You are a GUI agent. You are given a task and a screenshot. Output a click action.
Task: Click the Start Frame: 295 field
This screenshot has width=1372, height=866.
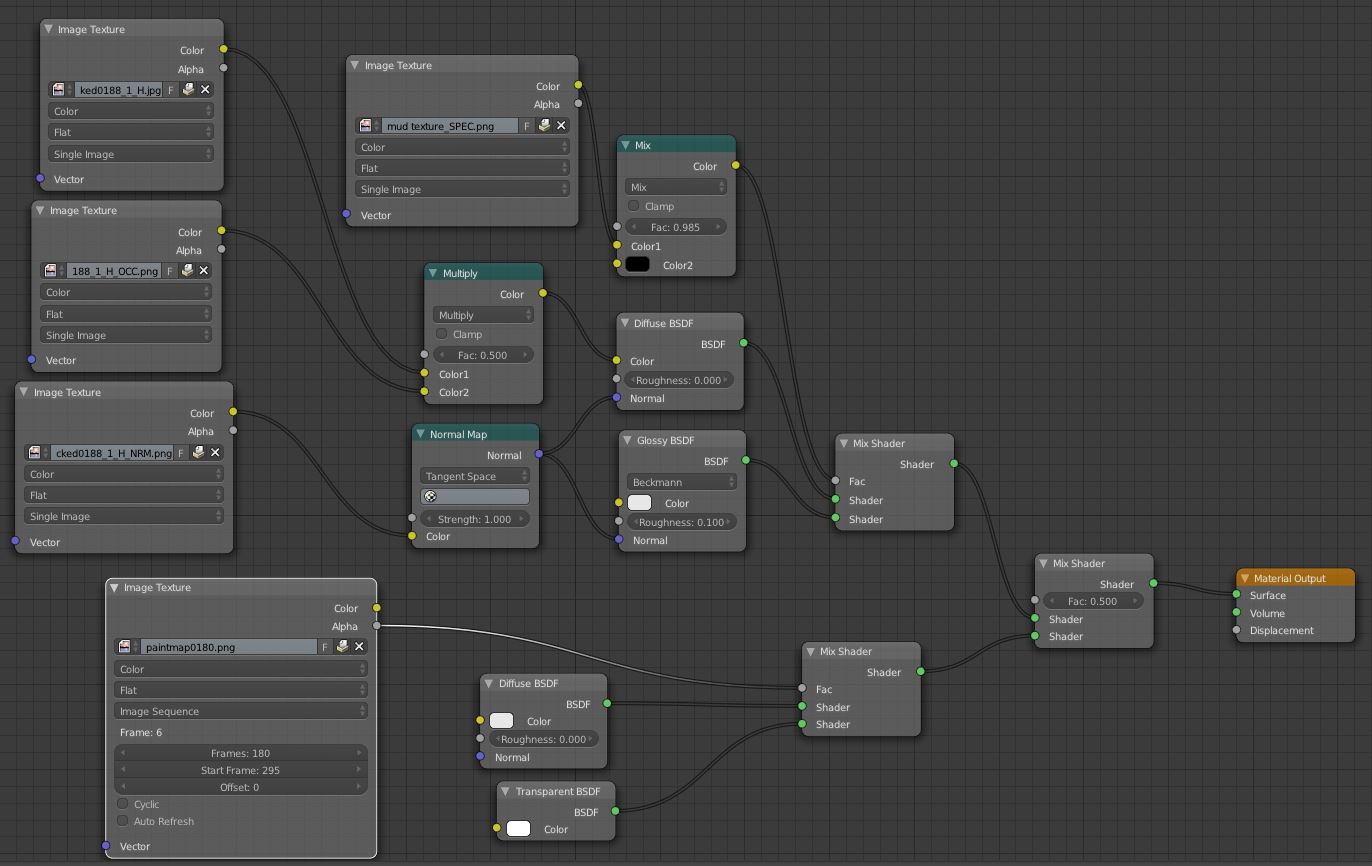(x=241, y=770)
